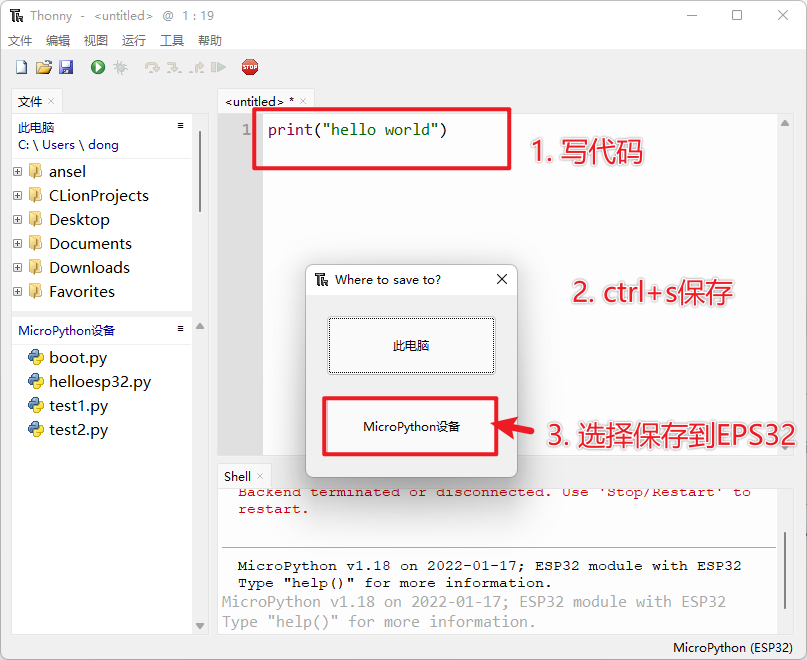Click the editor scrollbar up arrow
807x660 pixels.
tap(785, 123)
